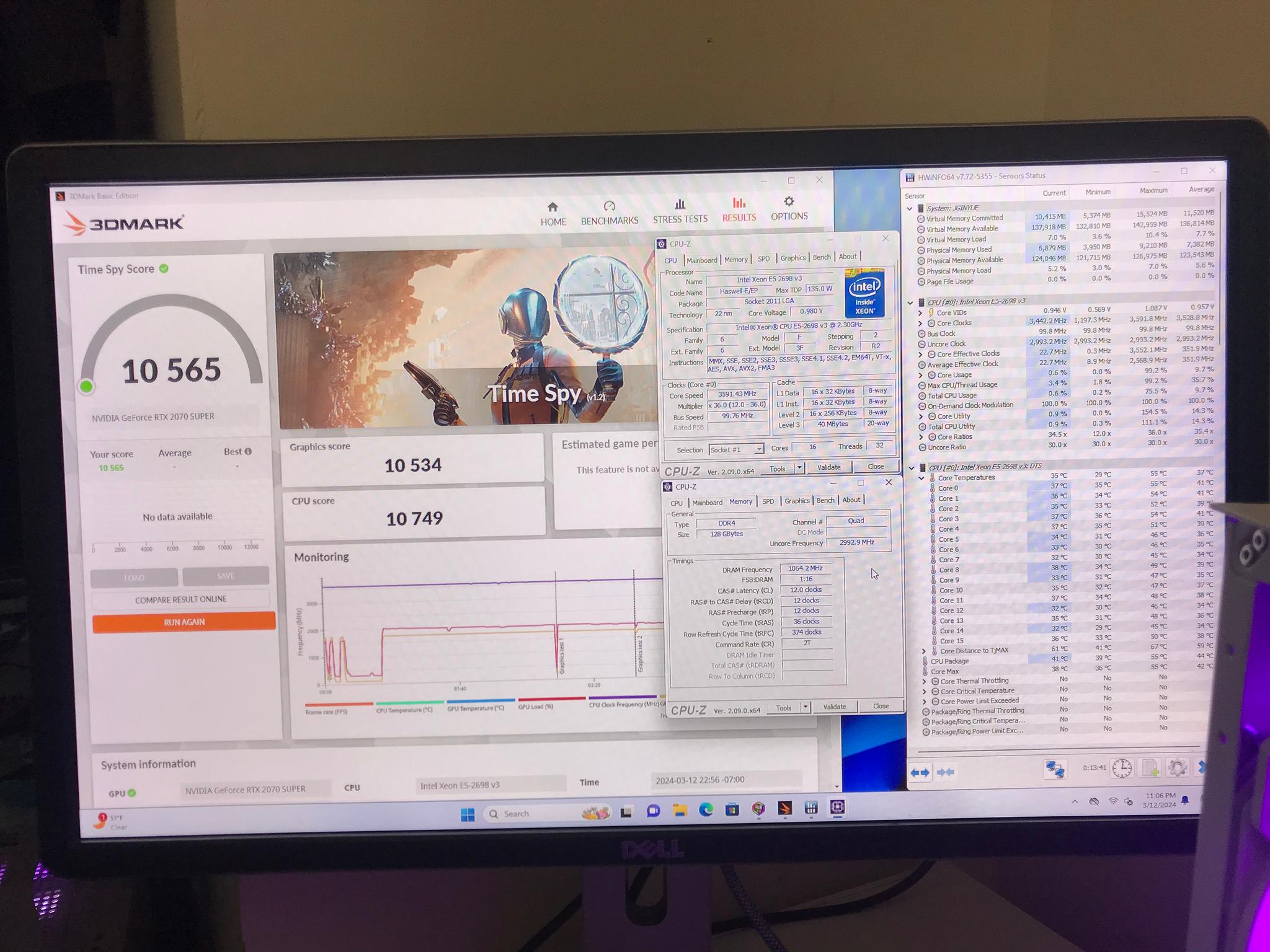Click the HWiNFO expand columns arrows icon
The width and height of the screenshot is (1270, 952).
[x=920, y=773]
